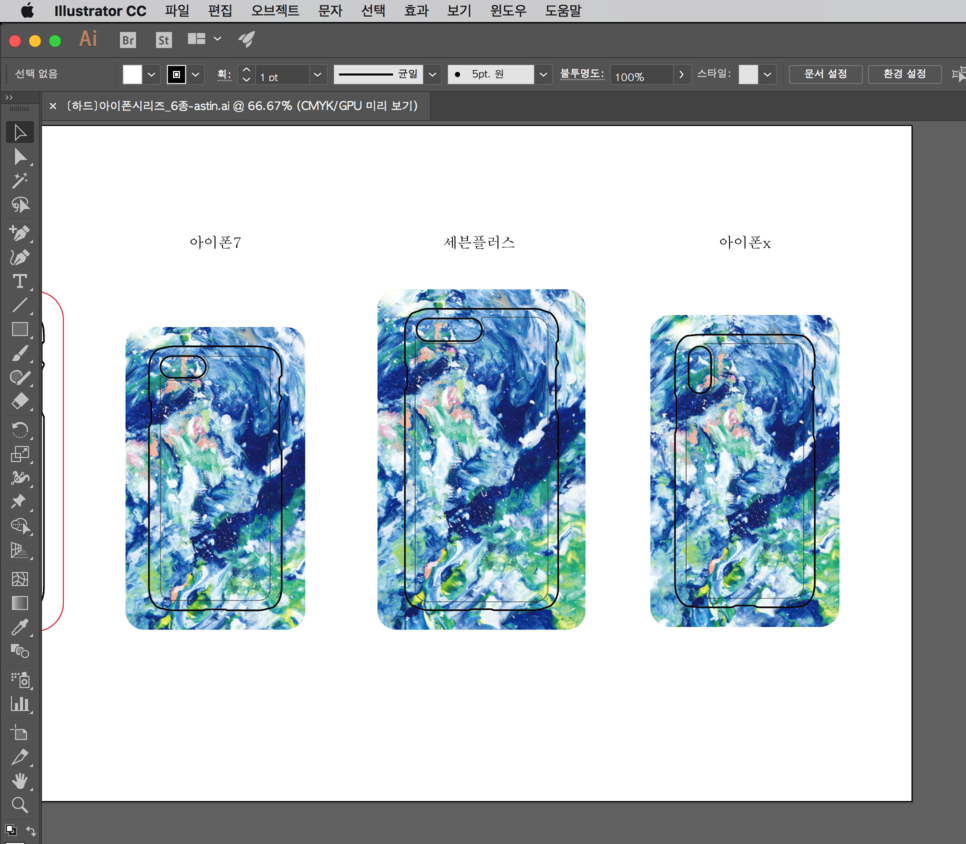Screen dimensions: 966x844
Task: Select the Slice tool
Action: click(x=20, y=757)
